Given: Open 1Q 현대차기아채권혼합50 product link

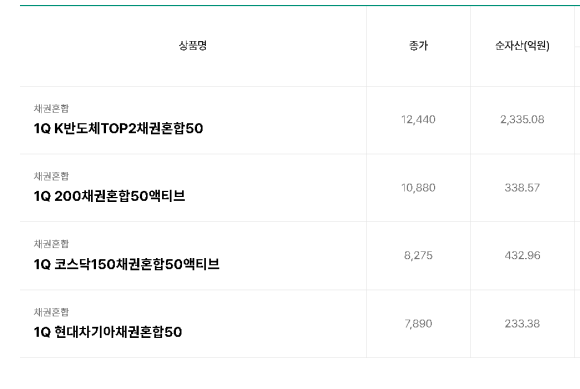Looking at the screenshot, I should point(108,332).
